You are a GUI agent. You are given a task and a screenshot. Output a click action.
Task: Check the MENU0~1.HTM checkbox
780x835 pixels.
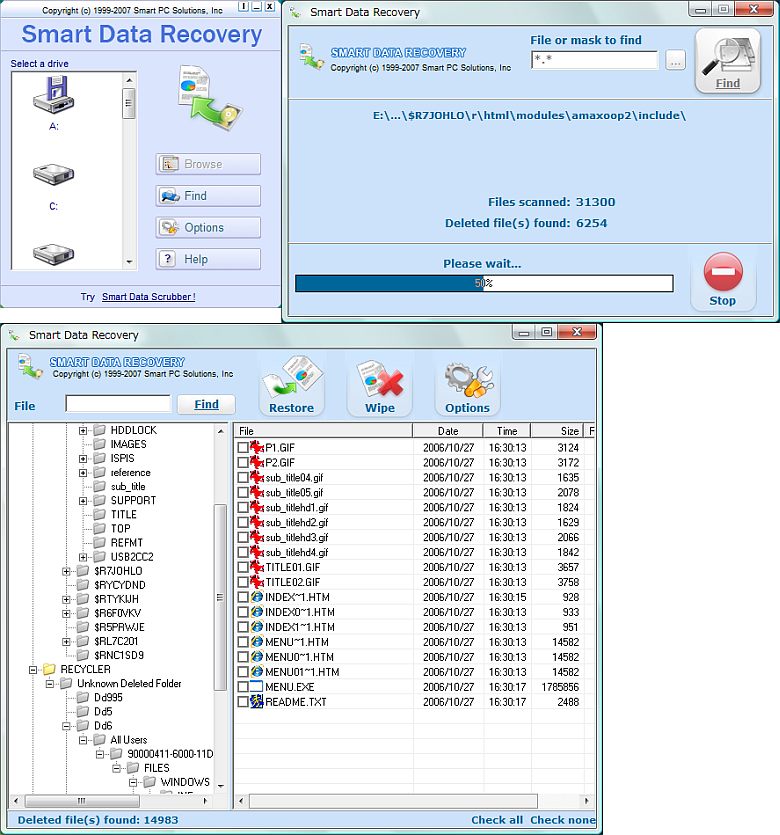pyautogui.click(x=243, y=657)
